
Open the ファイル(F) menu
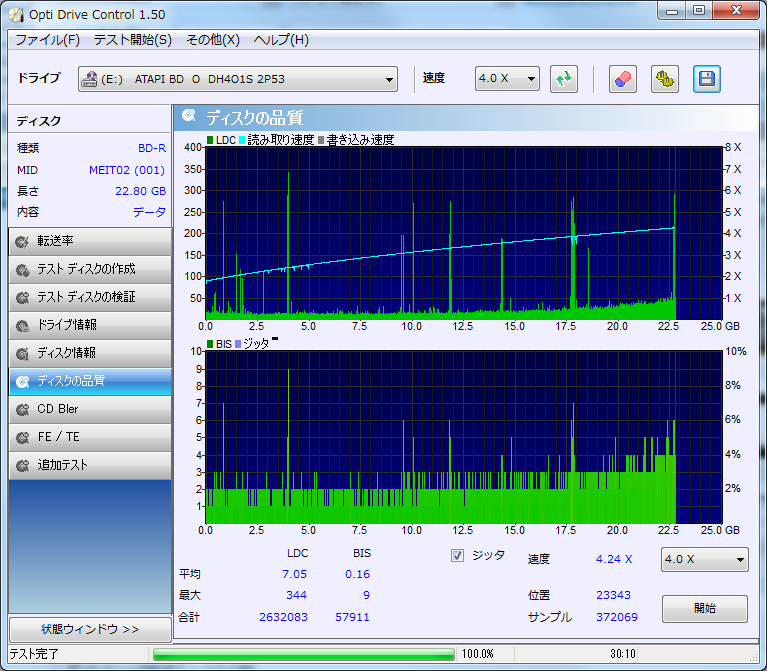47,40
